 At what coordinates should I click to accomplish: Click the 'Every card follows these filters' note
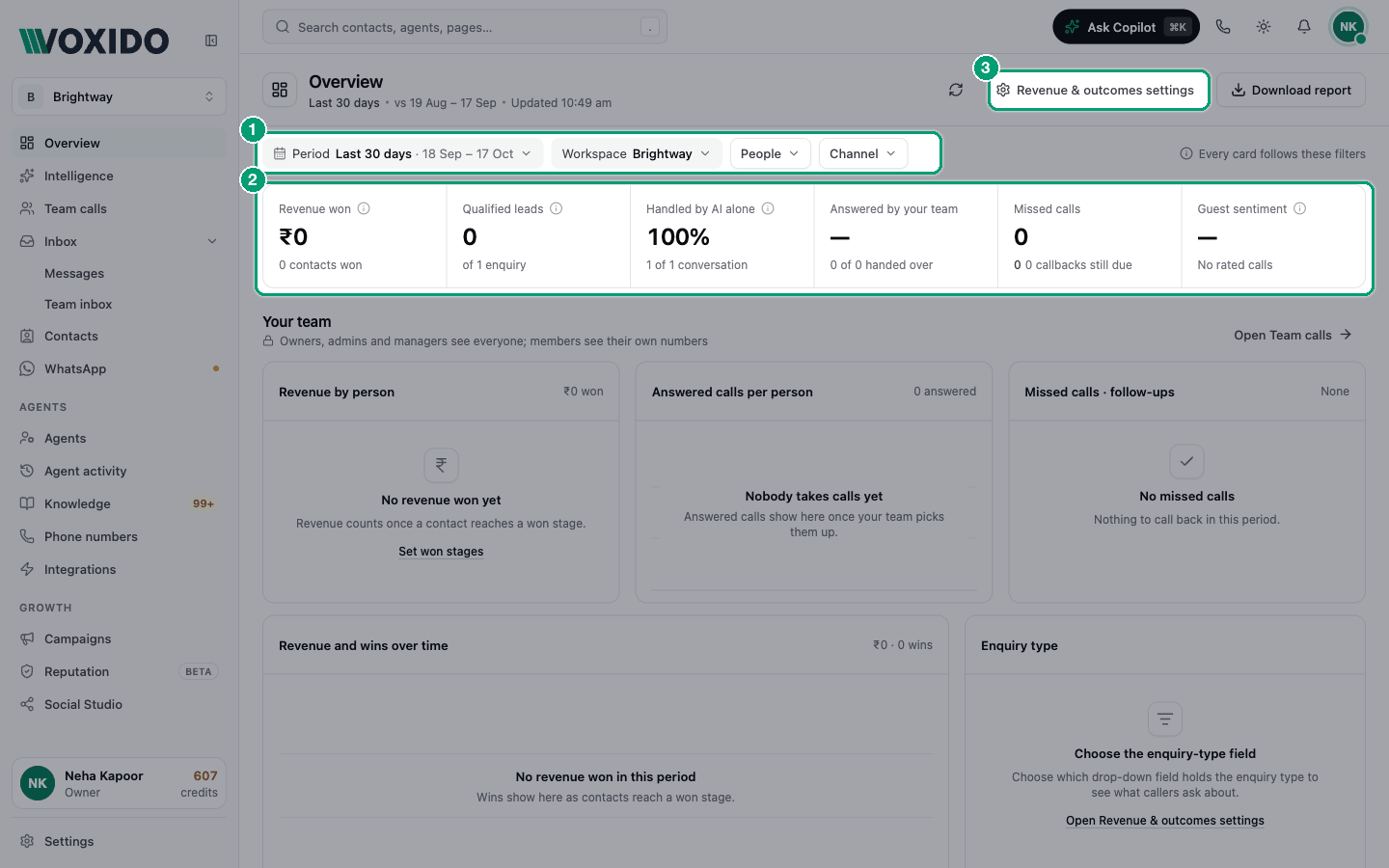1272,153
